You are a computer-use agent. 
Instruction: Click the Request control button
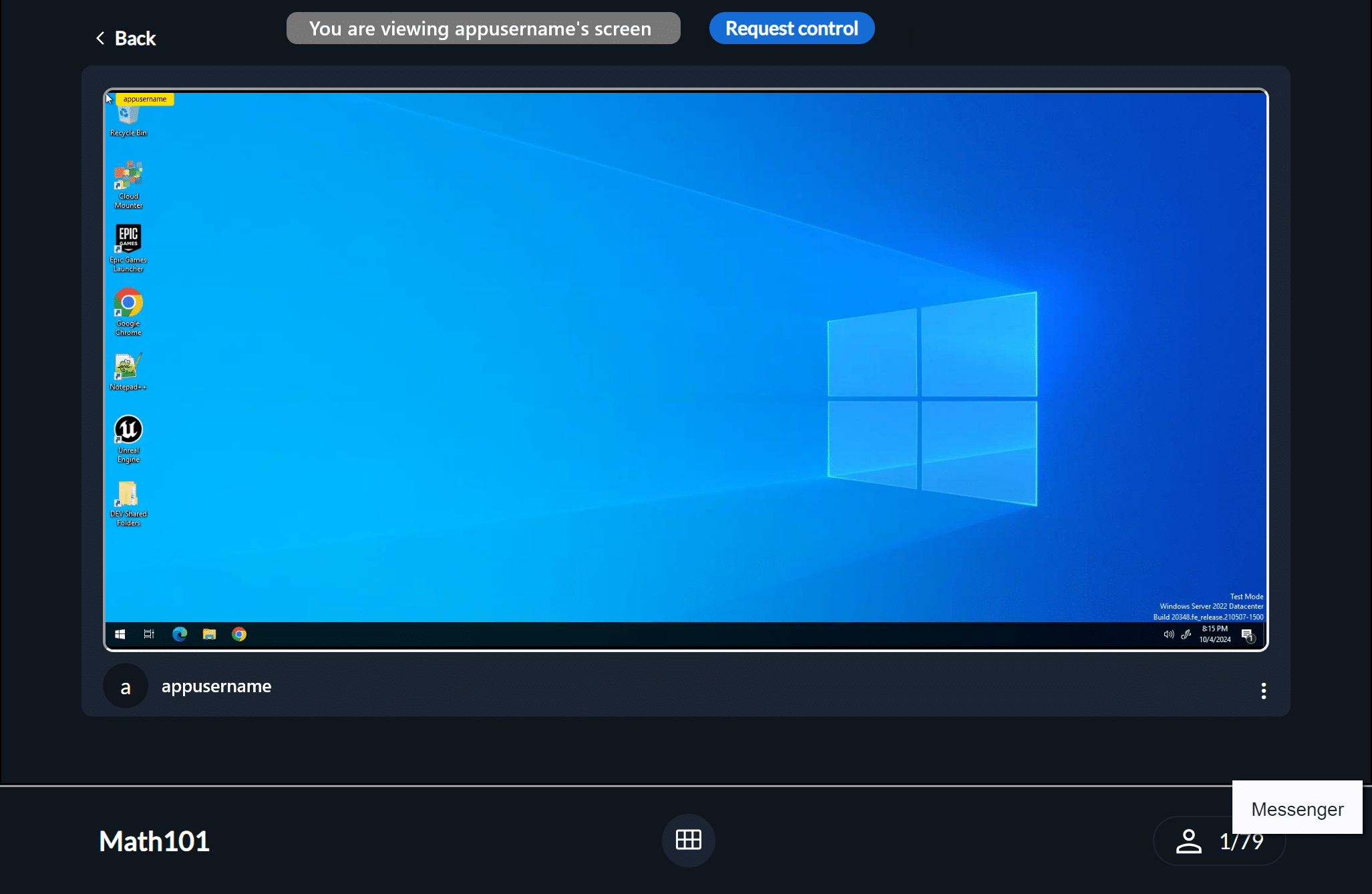[792, 28]
